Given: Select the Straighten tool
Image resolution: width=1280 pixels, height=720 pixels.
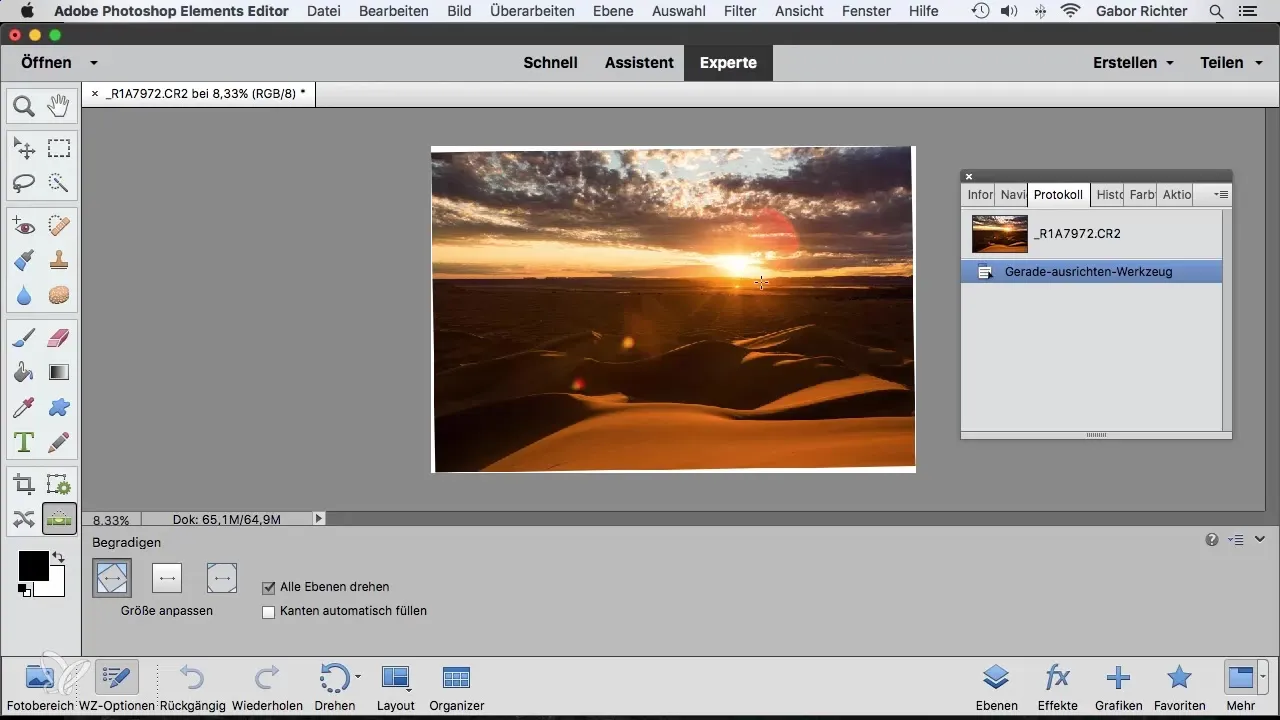Looking at the screenshot, I should (59, 519).
